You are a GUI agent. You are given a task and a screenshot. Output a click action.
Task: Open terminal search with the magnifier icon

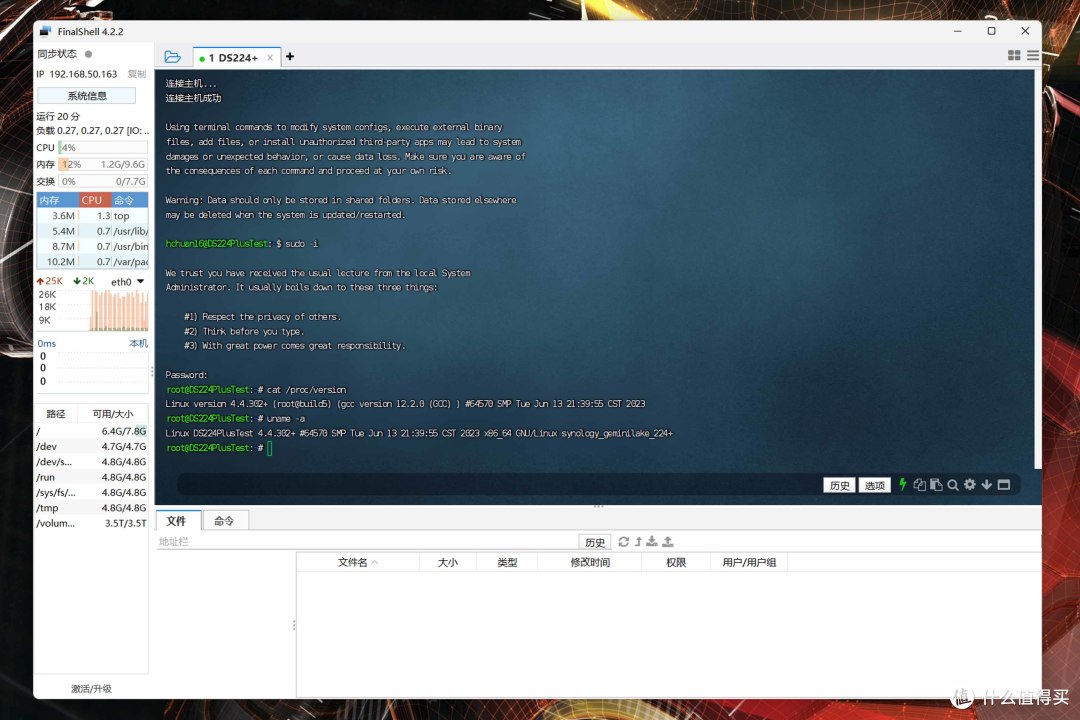[x=953, y=485]
